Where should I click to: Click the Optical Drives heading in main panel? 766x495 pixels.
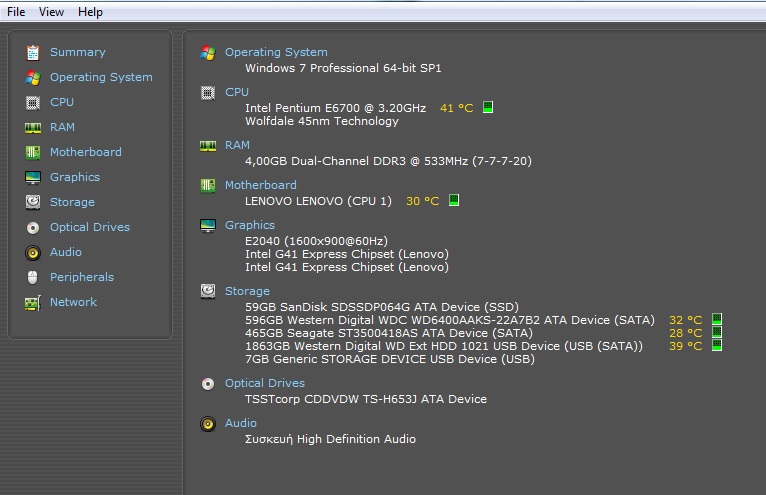265,383
